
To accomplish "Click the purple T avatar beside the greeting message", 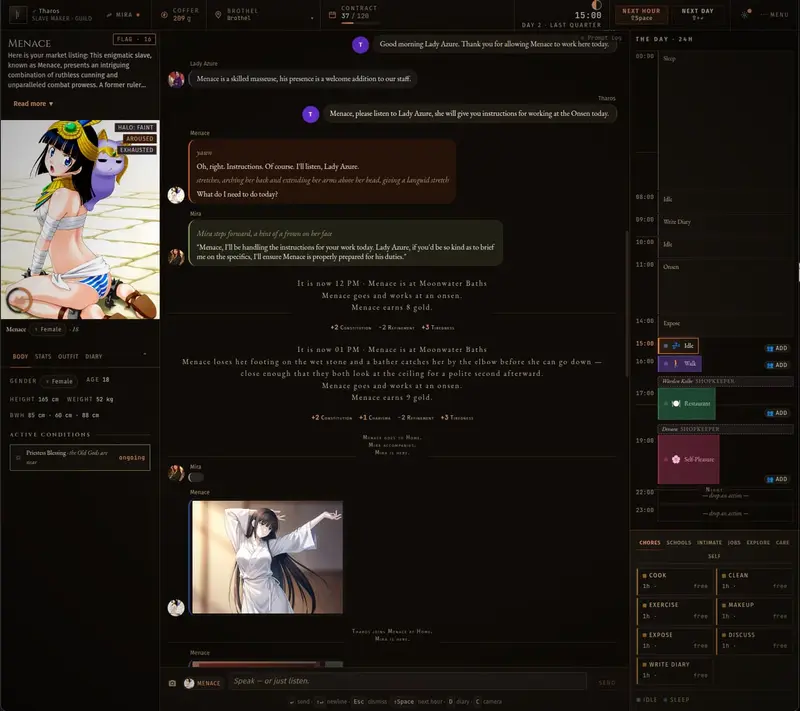I will point(361,44).
